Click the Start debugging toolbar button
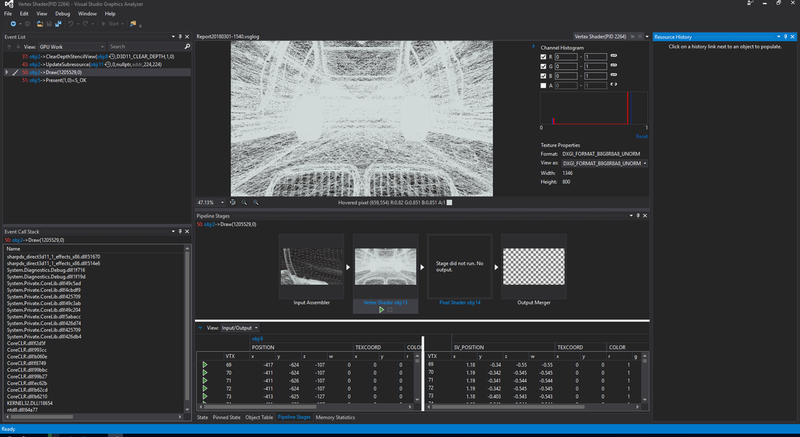800x437 pixels. tap(111, 24)
